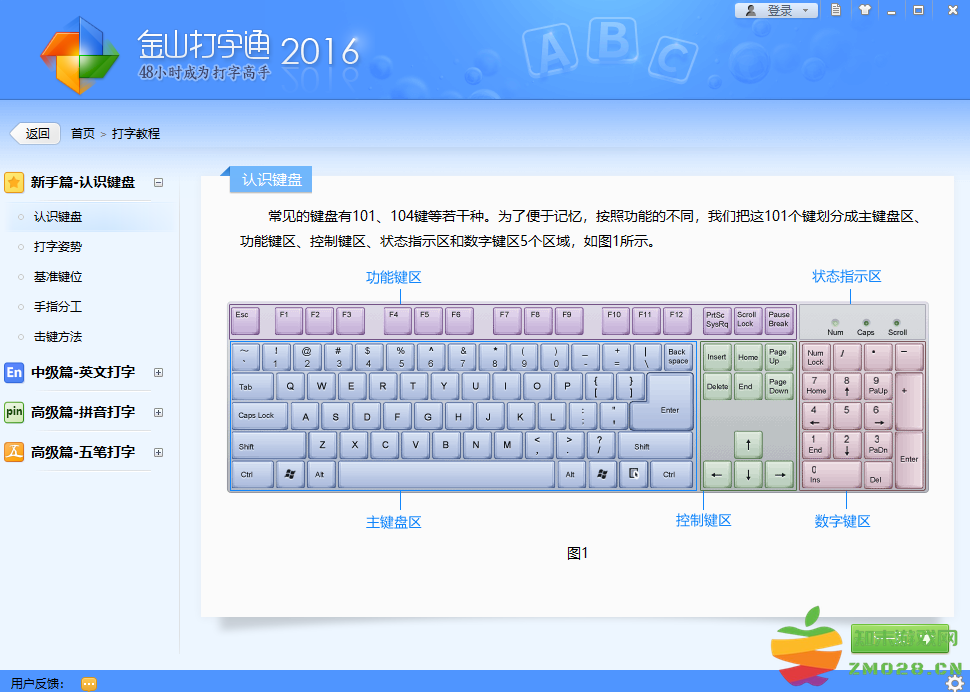This screenshot has width=970, height=692.
Task: Collapse the 新手篇-认识键盘 section
Action: tap(158, 182)
